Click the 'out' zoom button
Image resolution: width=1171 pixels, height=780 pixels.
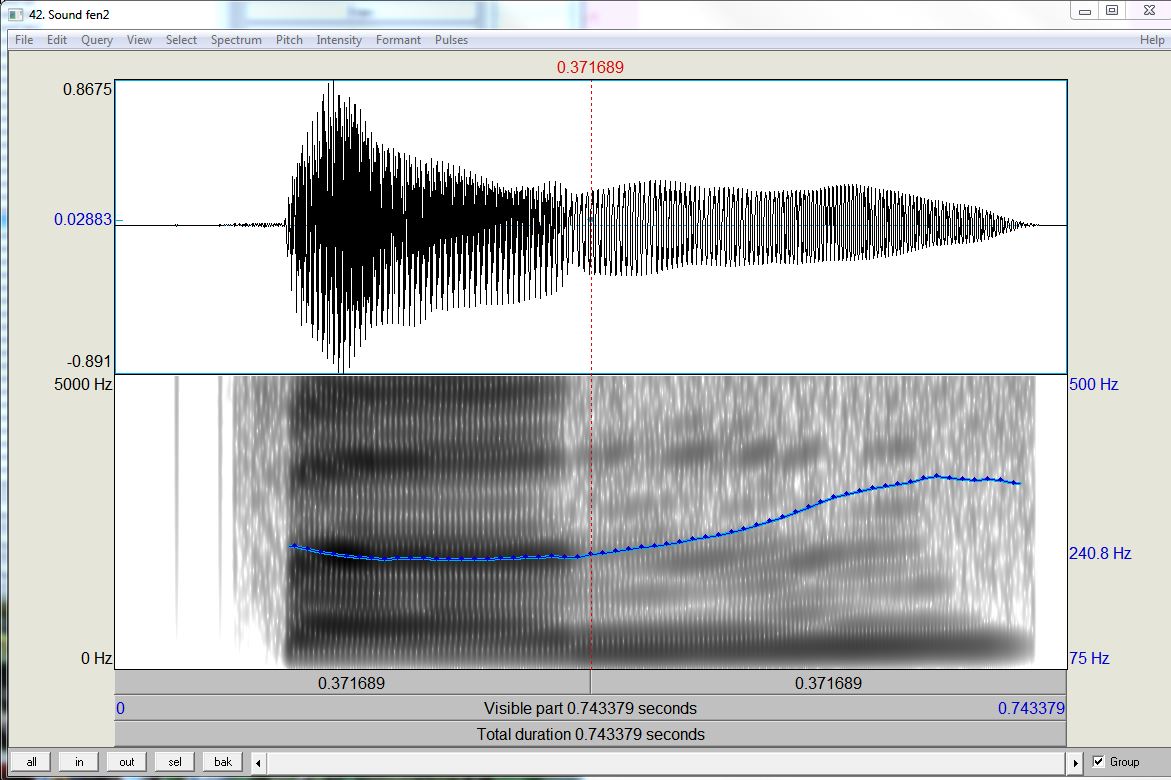[127, 762]
